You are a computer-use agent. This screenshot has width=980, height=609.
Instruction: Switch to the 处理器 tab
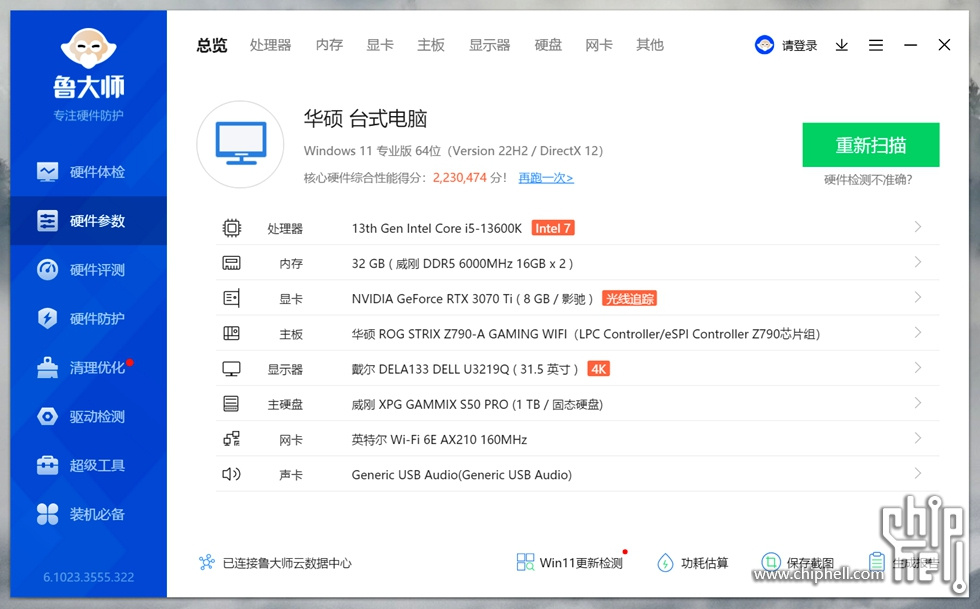pos(271,45)
